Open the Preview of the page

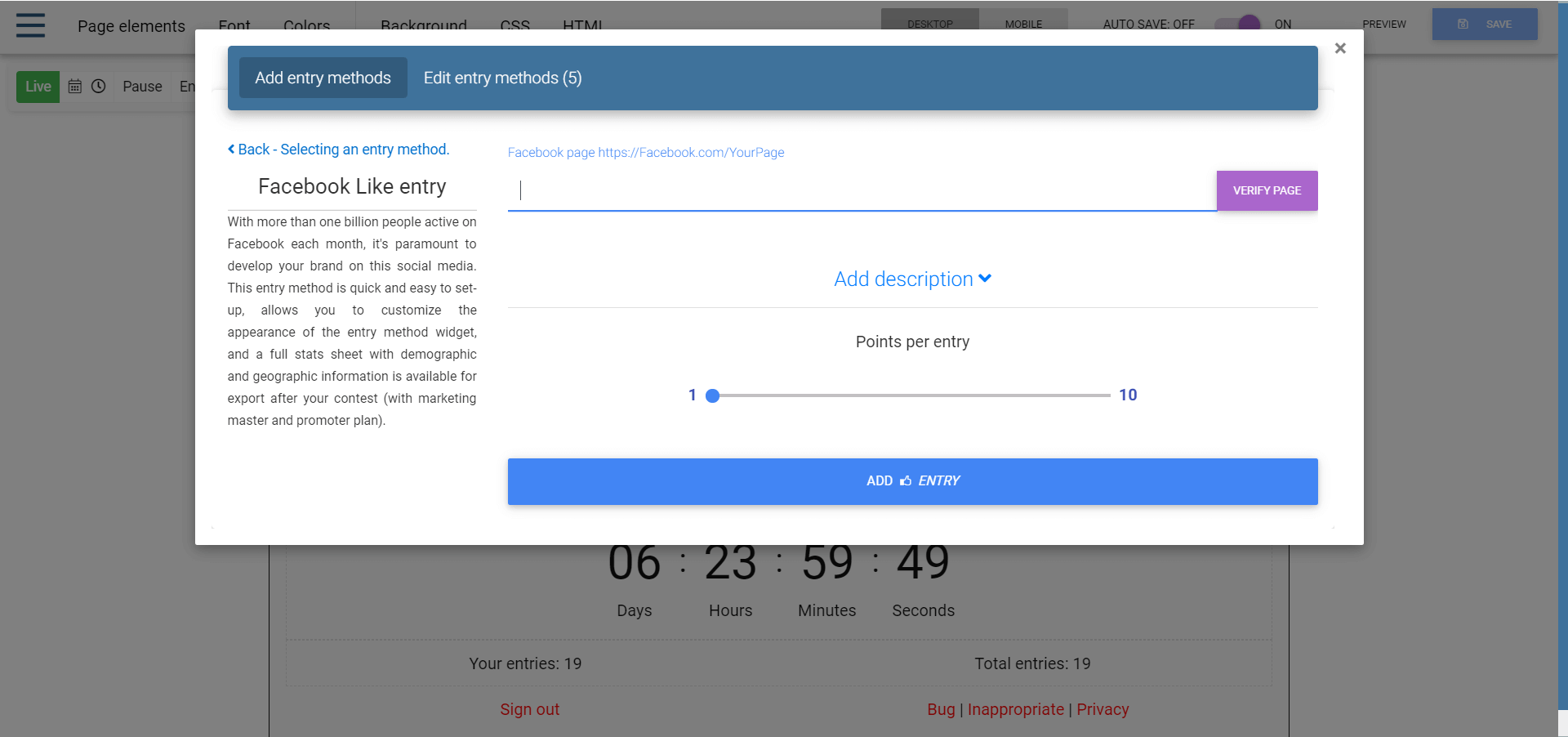pyautogui.click(x=1383, y=24)
